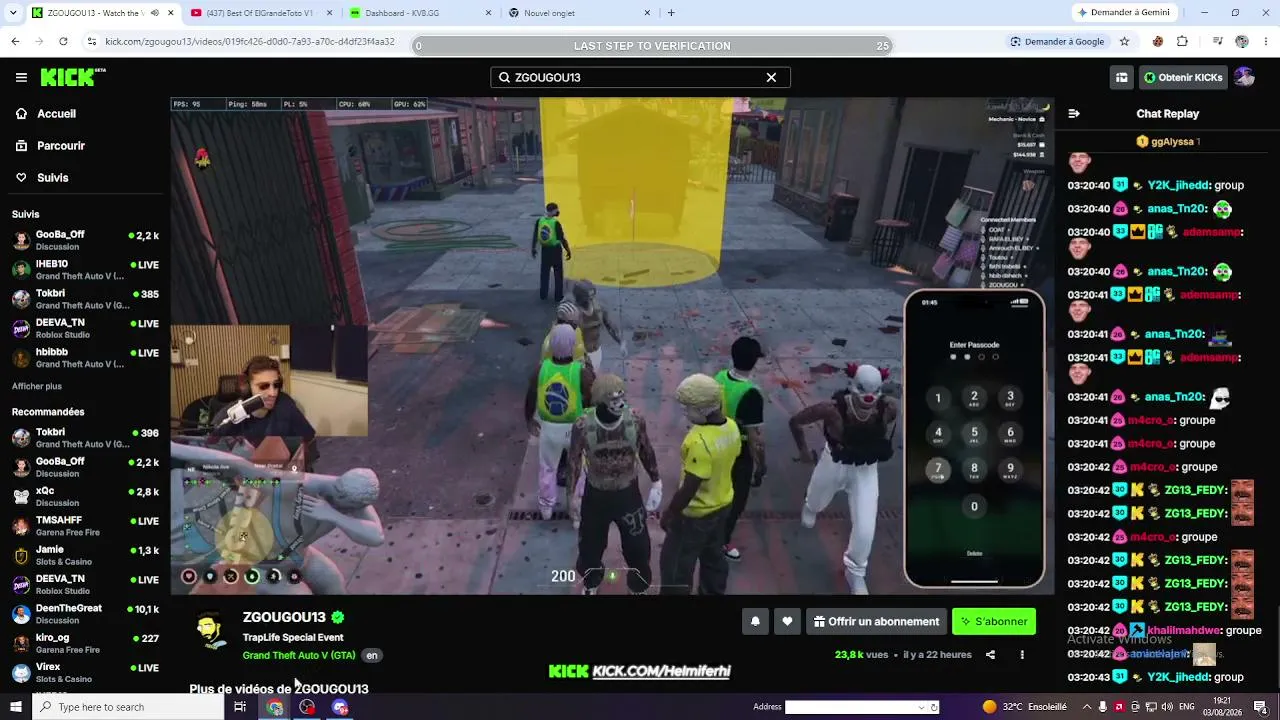Click Virex channel avatar
1280x720 pixels.
[x=21, y=672]
